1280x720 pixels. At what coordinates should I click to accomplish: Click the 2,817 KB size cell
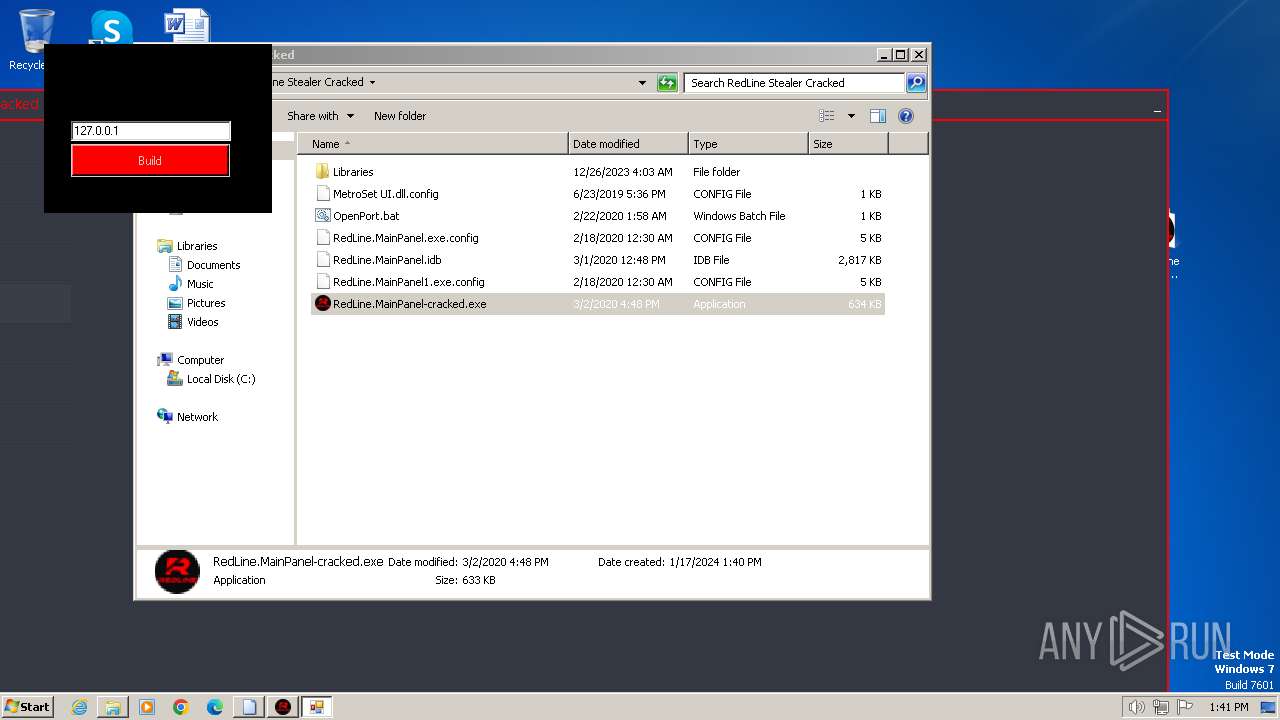coord(860,260)
